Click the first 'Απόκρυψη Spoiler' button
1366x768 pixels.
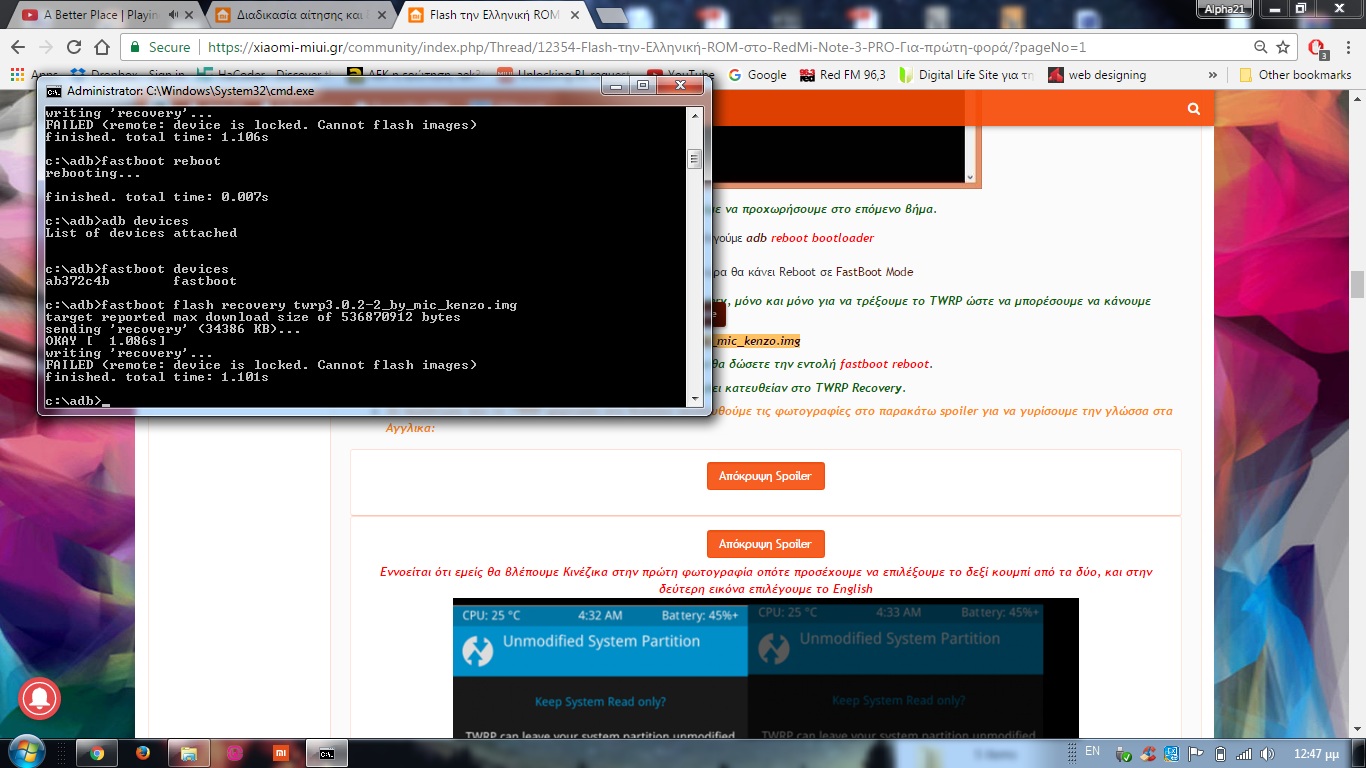pyautogui.click(x=765, y=476)
